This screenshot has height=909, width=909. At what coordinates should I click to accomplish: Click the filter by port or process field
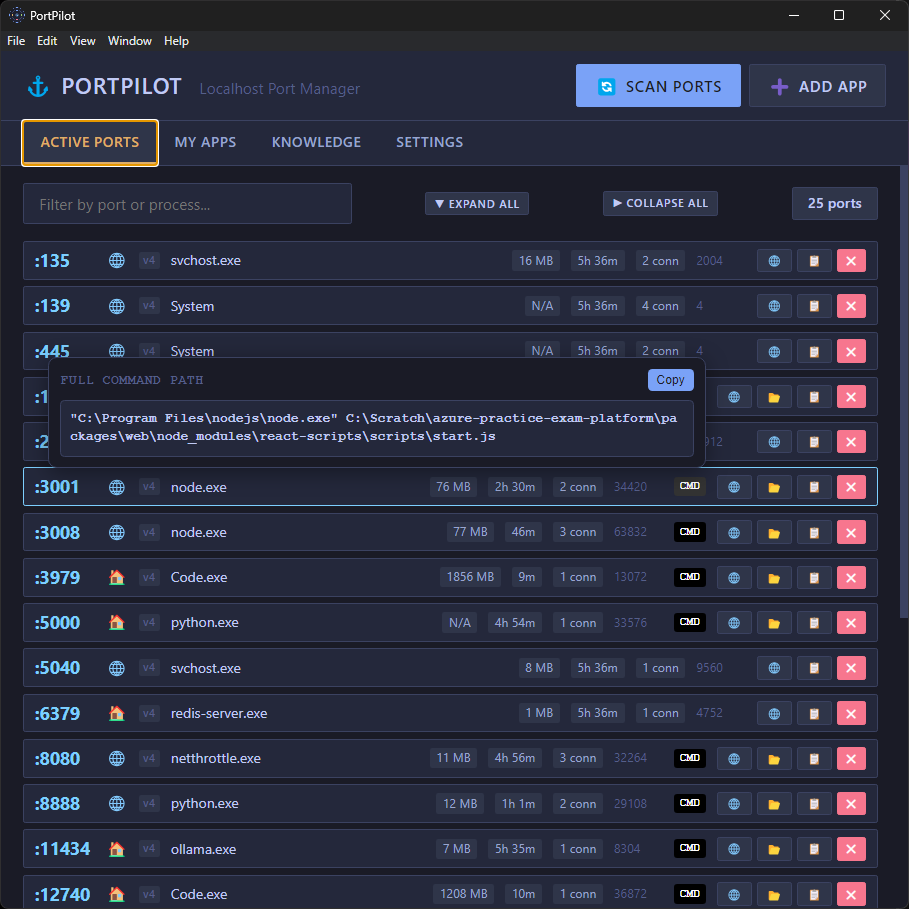pos(187,203)
